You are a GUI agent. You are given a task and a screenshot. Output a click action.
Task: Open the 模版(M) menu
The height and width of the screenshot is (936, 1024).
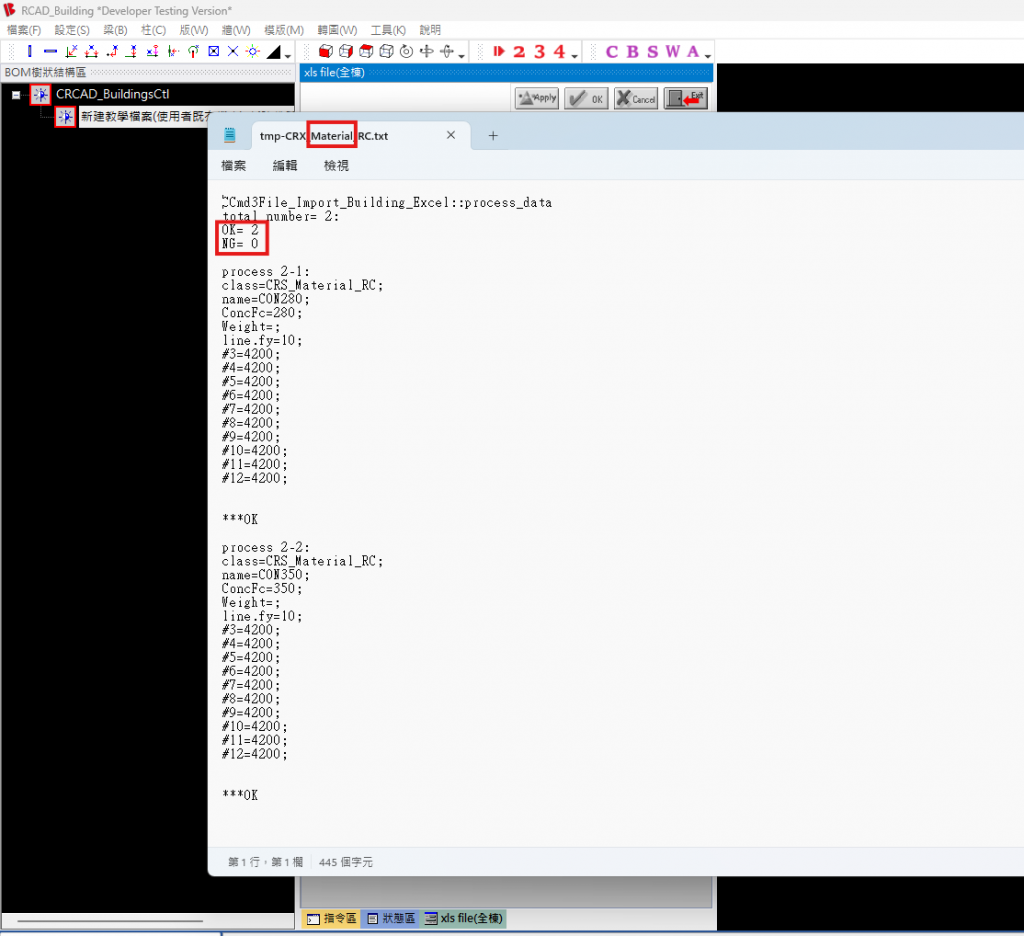coord(284,30)
